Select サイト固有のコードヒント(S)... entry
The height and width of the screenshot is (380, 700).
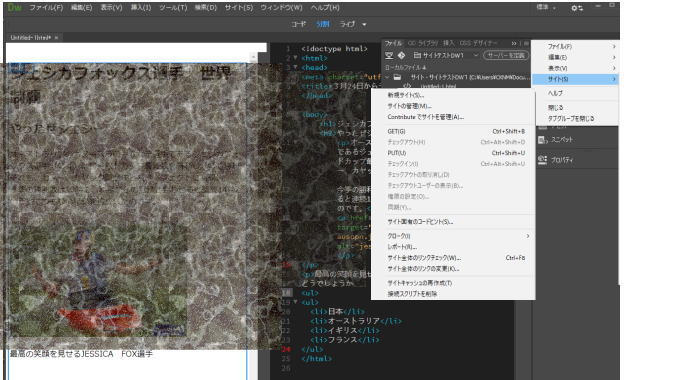pos(453,221)
